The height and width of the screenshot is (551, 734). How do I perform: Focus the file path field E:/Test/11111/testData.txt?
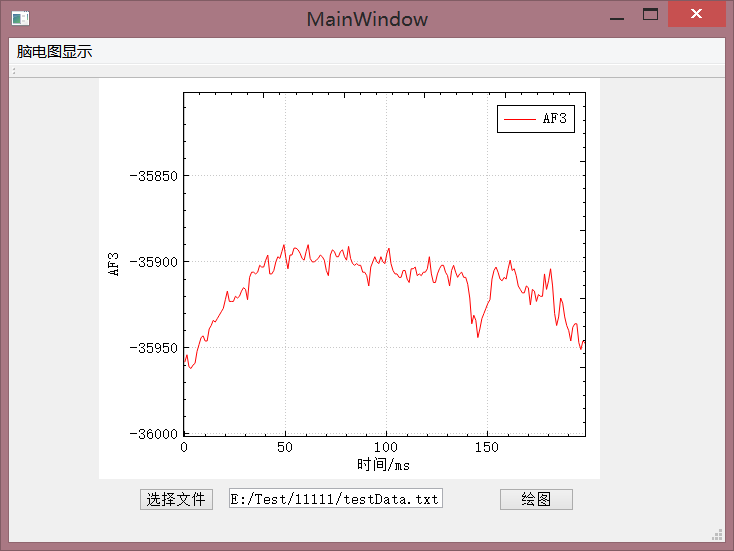[336, 499]
